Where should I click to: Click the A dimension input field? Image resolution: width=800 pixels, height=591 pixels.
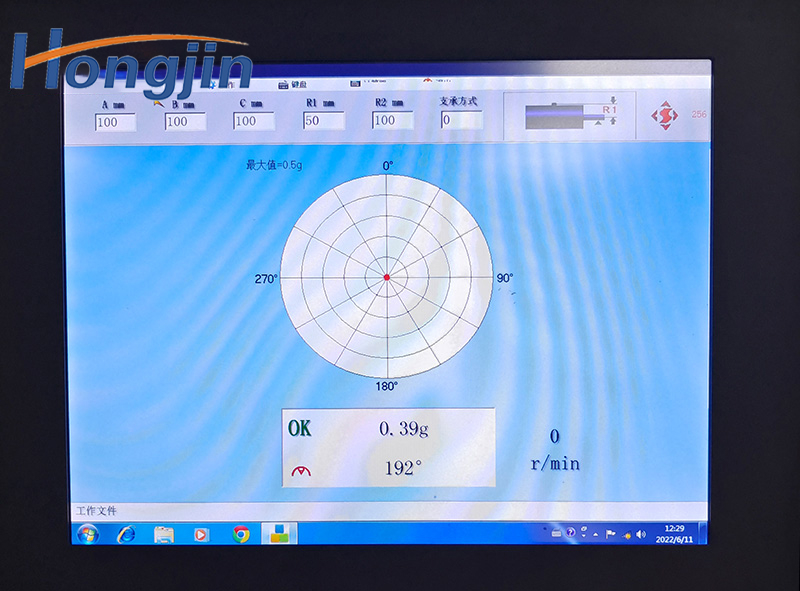point(117,121)
